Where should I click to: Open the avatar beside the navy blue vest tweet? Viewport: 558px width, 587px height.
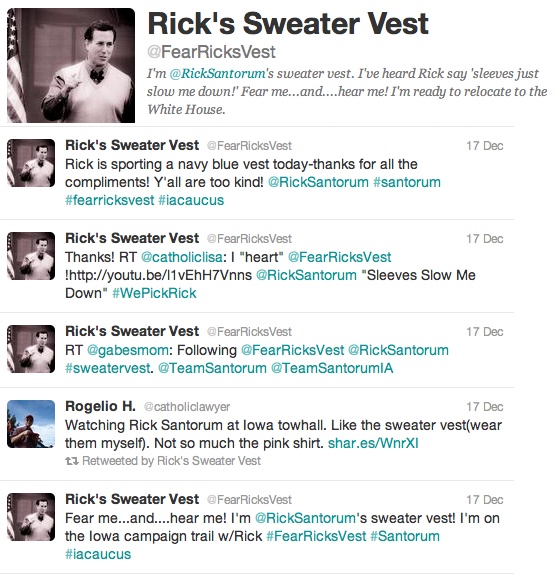pos(31,163)
